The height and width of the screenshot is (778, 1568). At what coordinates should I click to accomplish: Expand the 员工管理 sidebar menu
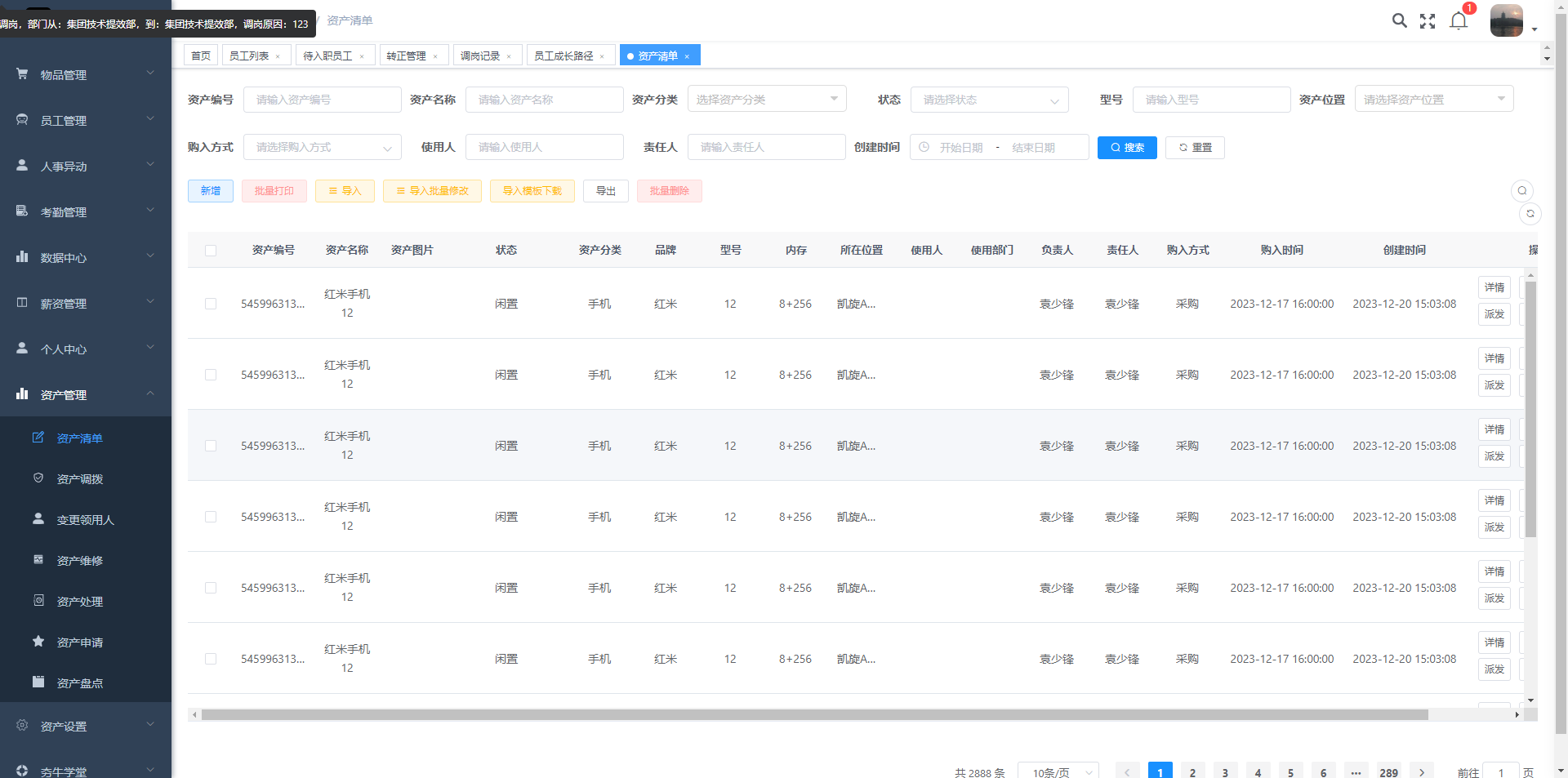(x=86, y=121)
